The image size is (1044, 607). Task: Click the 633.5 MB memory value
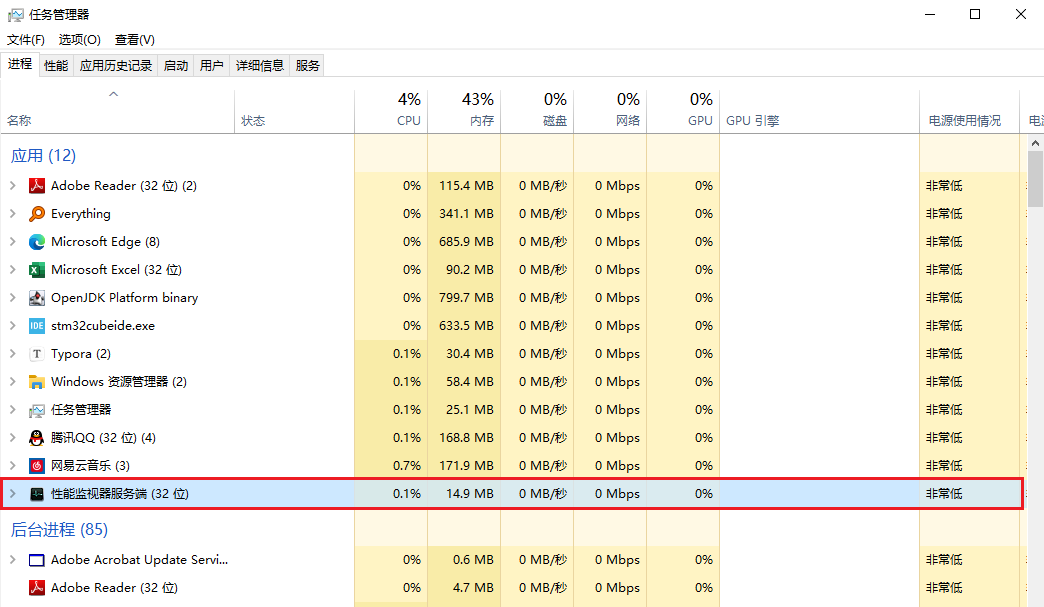pyautogui.click(x=466, y=325)
